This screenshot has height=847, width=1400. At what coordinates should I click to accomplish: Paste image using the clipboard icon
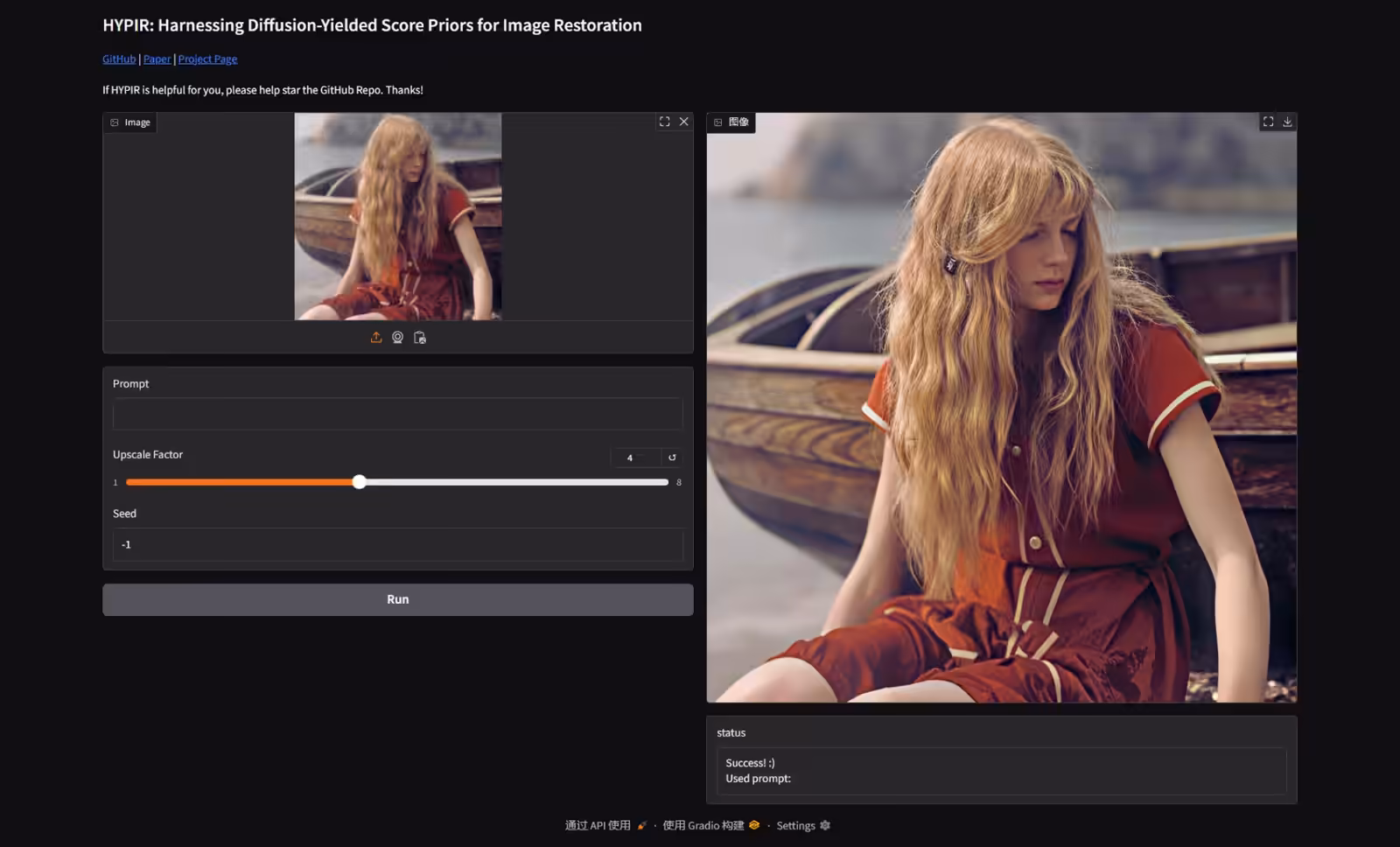click(x=420, y=338)
